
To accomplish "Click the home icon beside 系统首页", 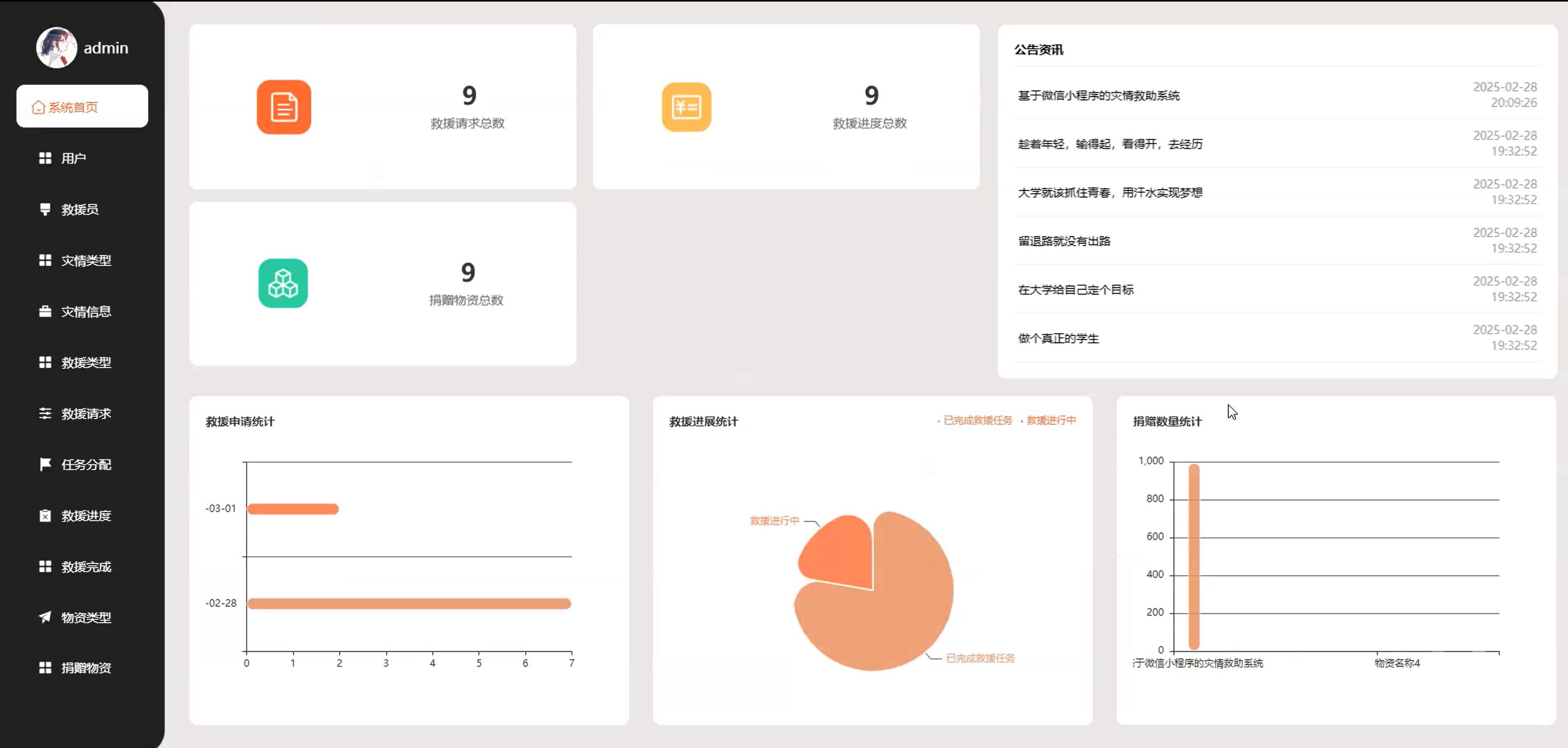I will 38,107.
